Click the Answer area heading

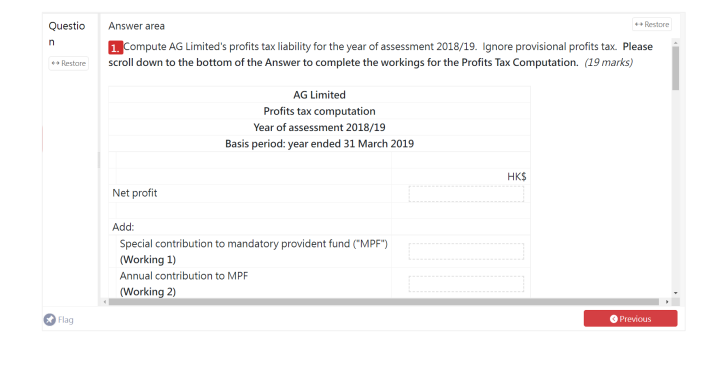pos(136,26)
